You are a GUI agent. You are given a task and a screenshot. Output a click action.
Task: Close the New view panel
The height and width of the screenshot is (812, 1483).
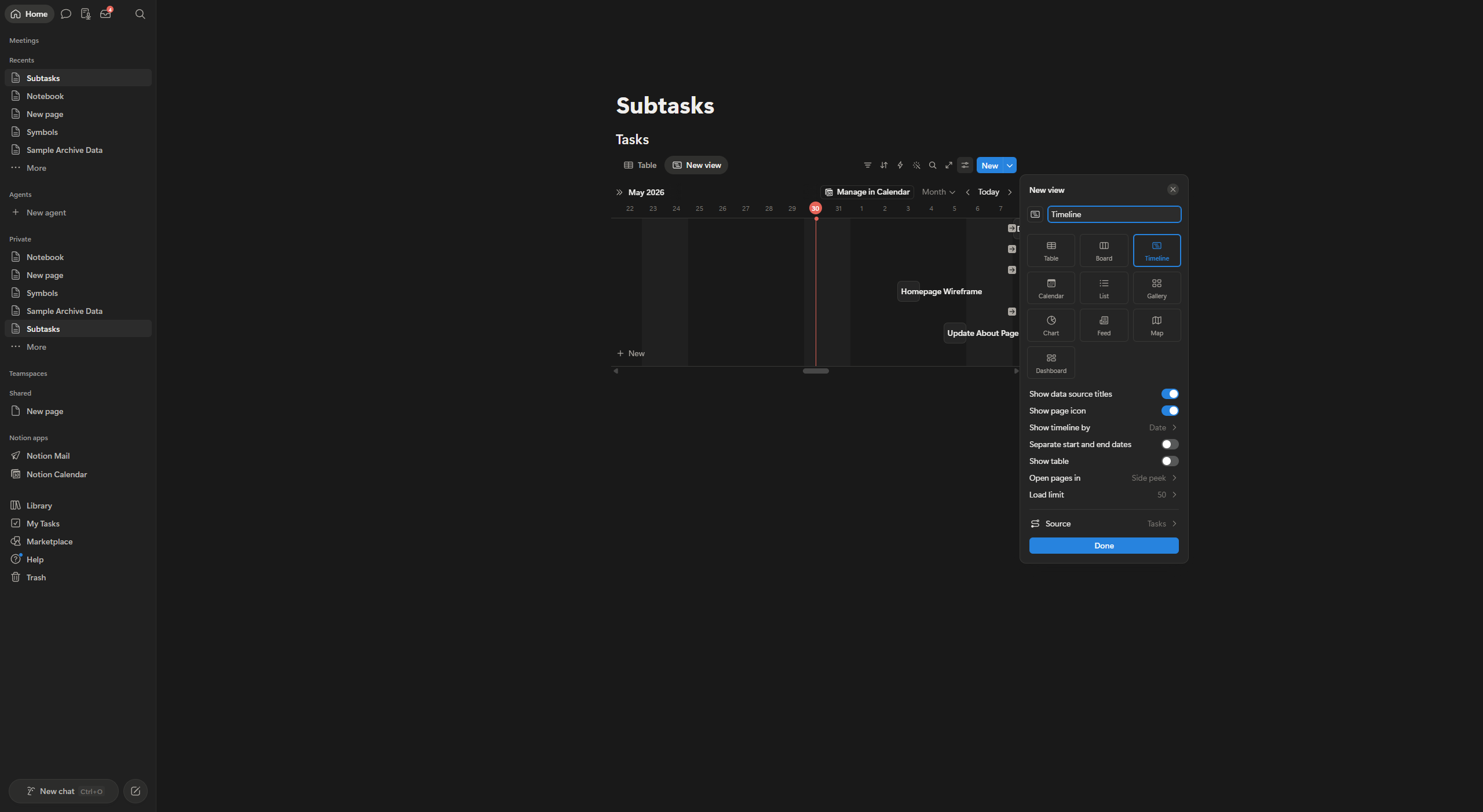pos(1173,189)
